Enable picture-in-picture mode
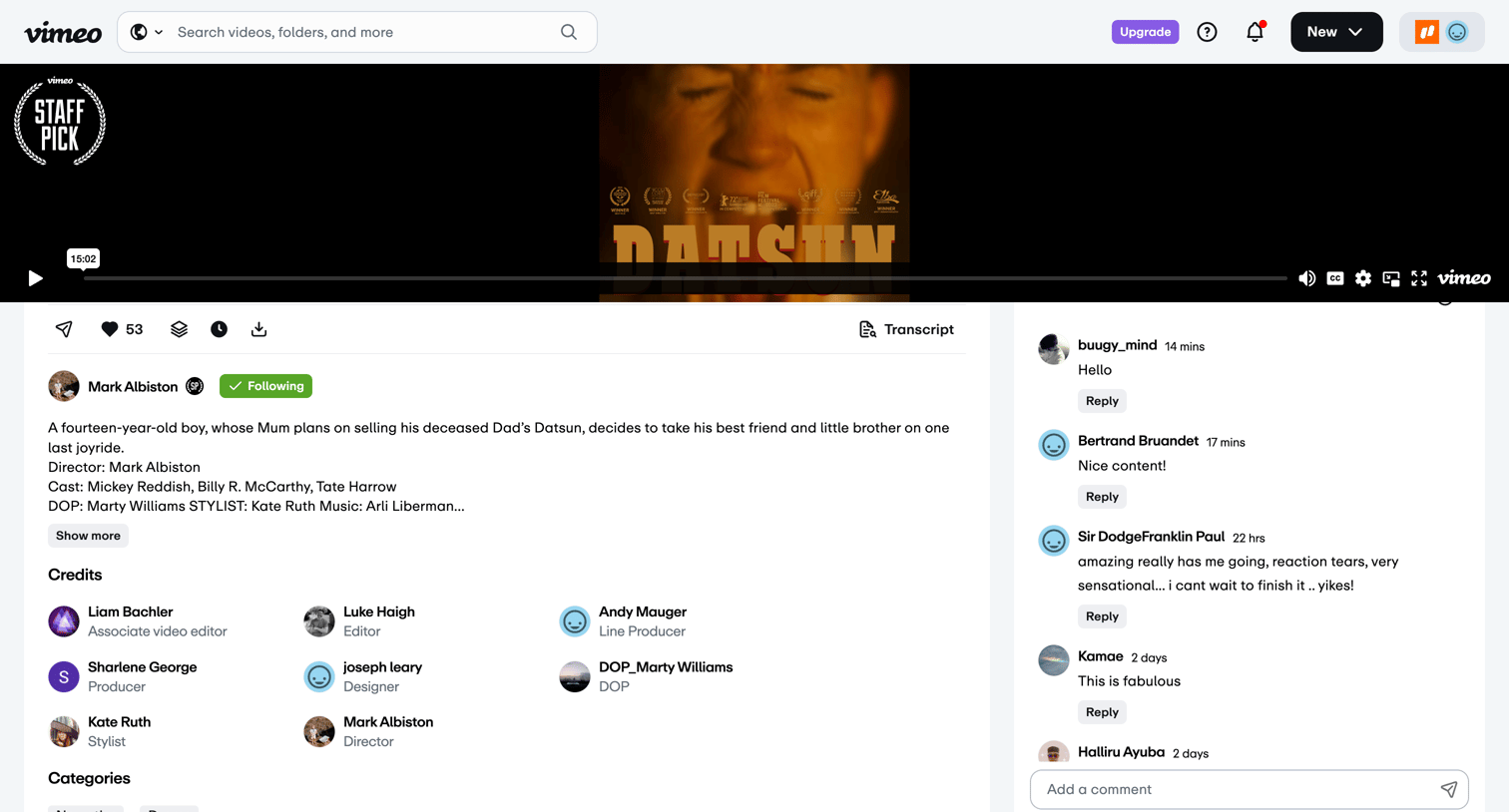The height and width of the screenshot is (812, 1509). coord(1390,278)
